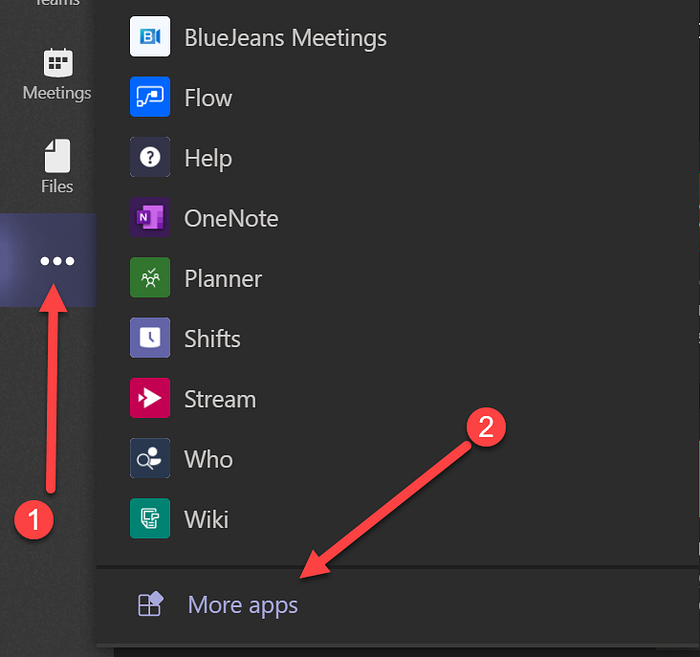700x657 pixels.
Task: Open the More apps link
Action: point(243,605)
